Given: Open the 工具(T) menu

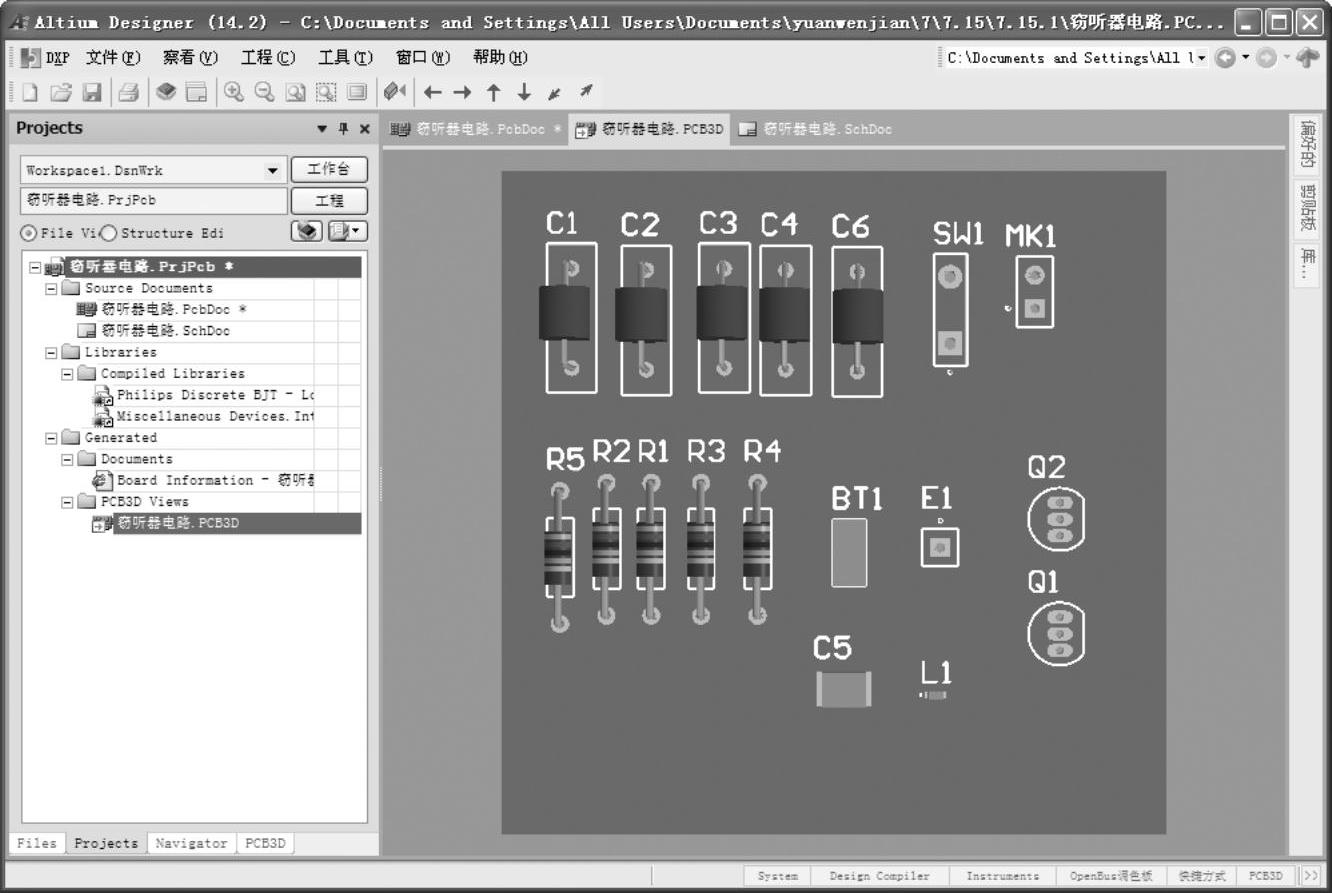Looking at the screenshot, I should [346, 58].
